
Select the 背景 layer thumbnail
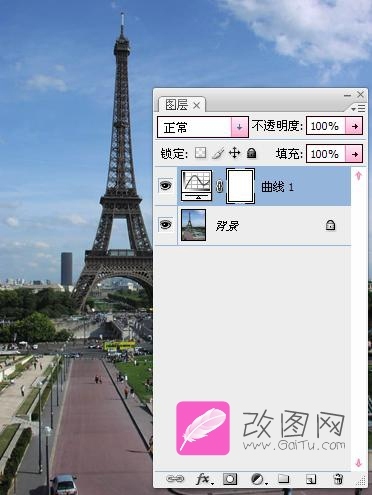point(193,225)
